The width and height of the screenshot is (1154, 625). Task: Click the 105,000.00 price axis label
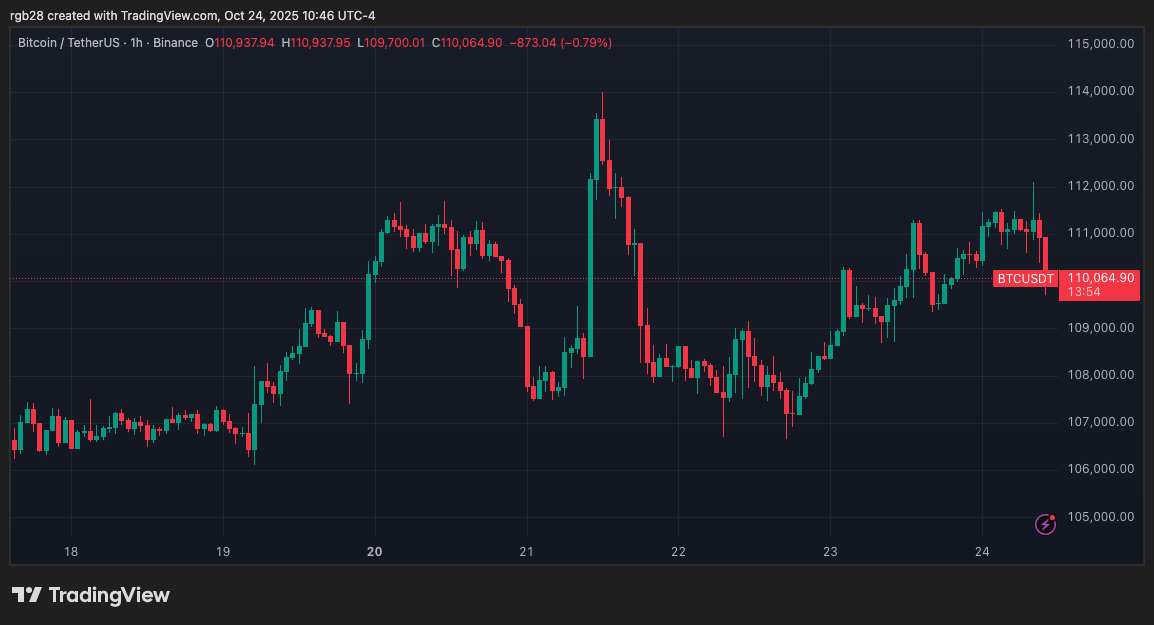click(1100, 517)
